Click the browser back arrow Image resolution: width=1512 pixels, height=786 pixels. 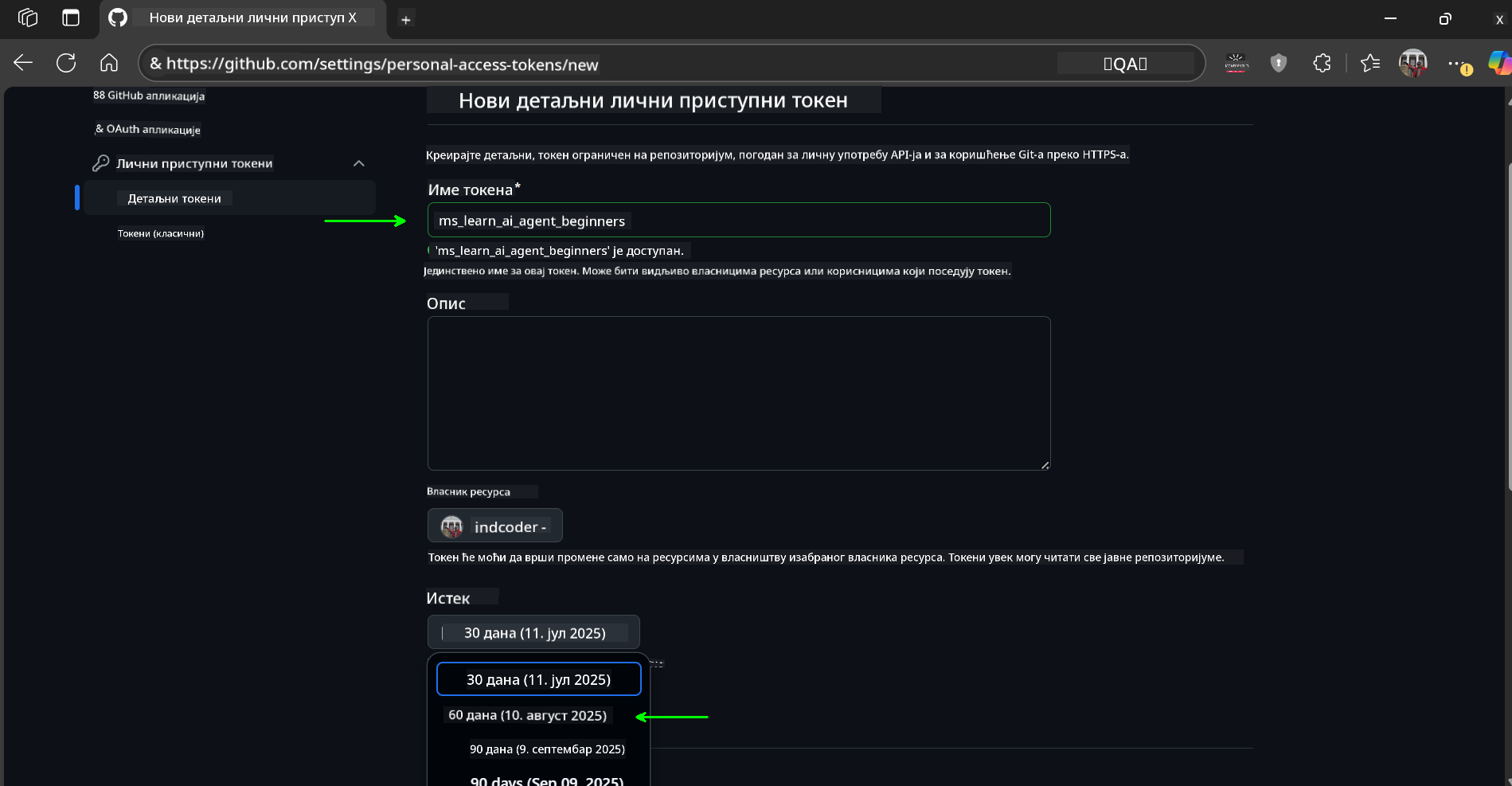pyautogui.click(x=23, y=63)
